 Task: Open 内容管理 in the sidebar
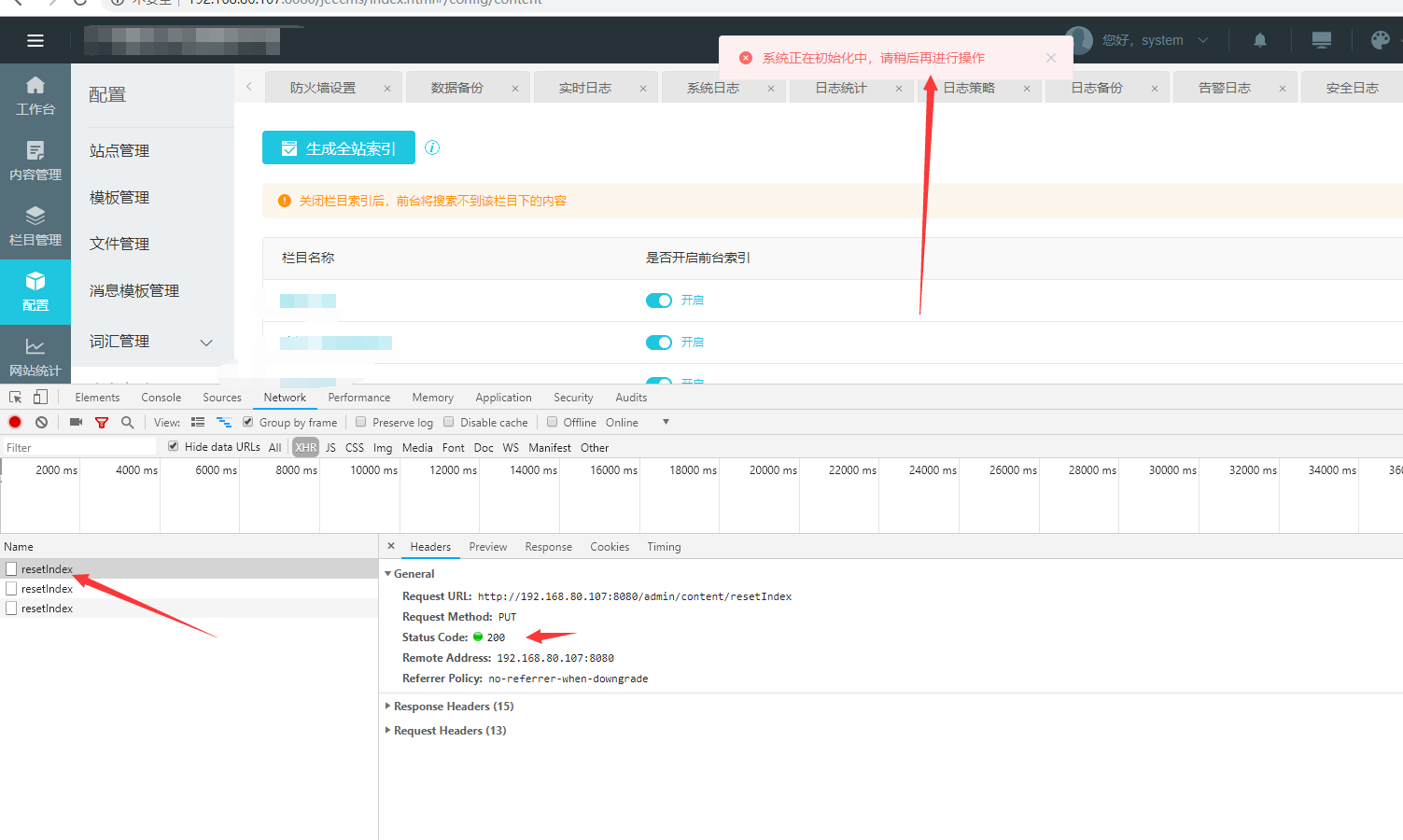coord(35,161)
